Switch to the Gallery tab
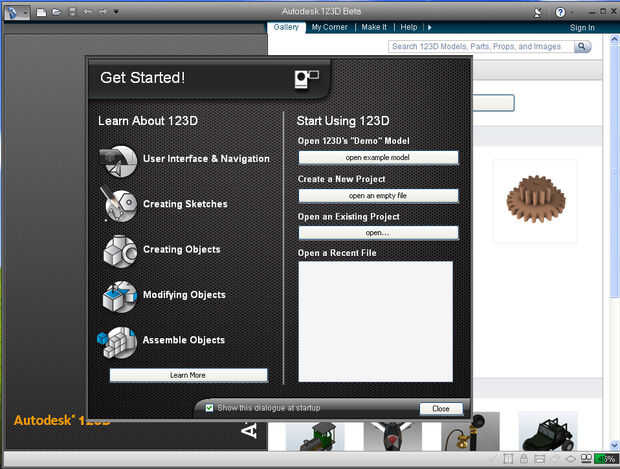The image size is (620, 469). click(x=286, y=27)
